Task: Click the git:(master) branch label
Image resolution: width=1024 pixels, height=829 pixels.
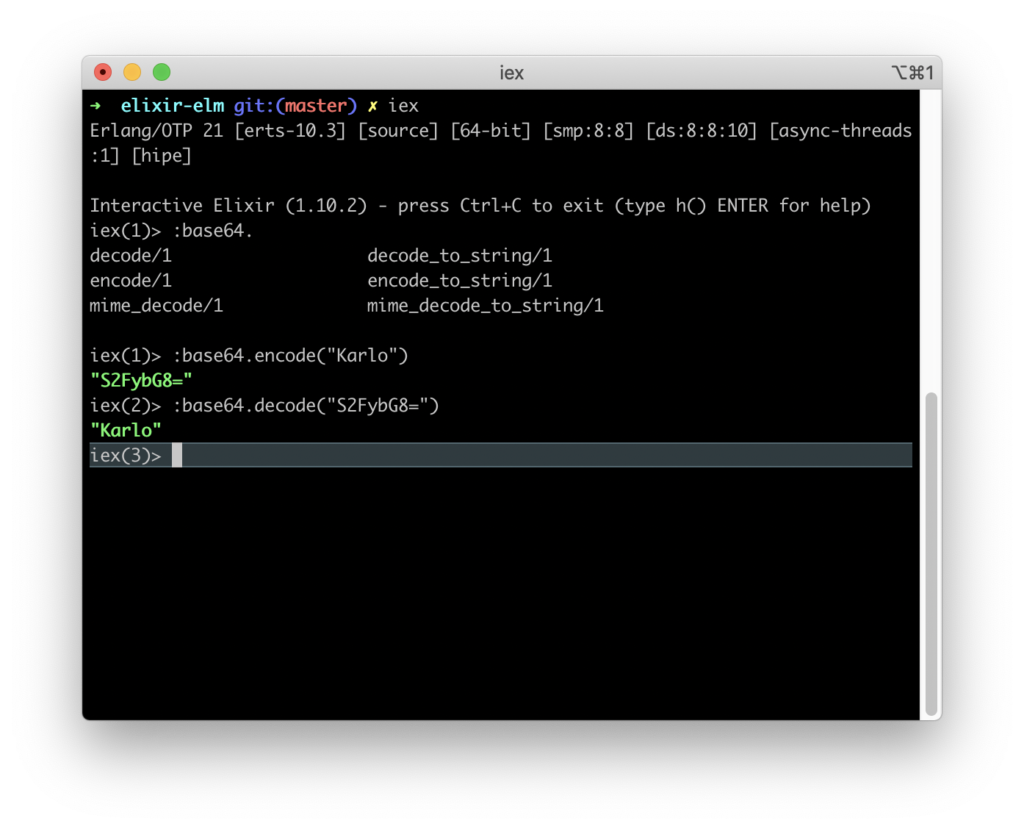Action: pos(295,106)
